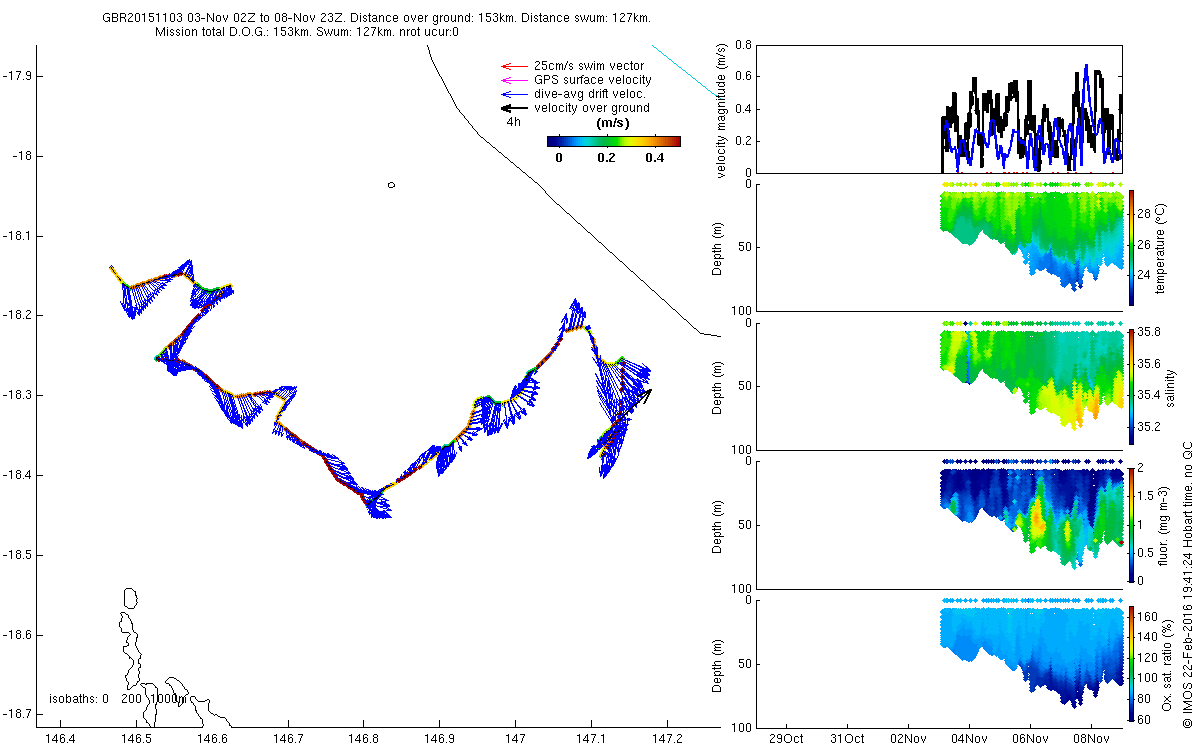Select the 'GPS surface velocity' legend label
Viewport: 1200px width, 750px height.
click(x=593, y=80)
